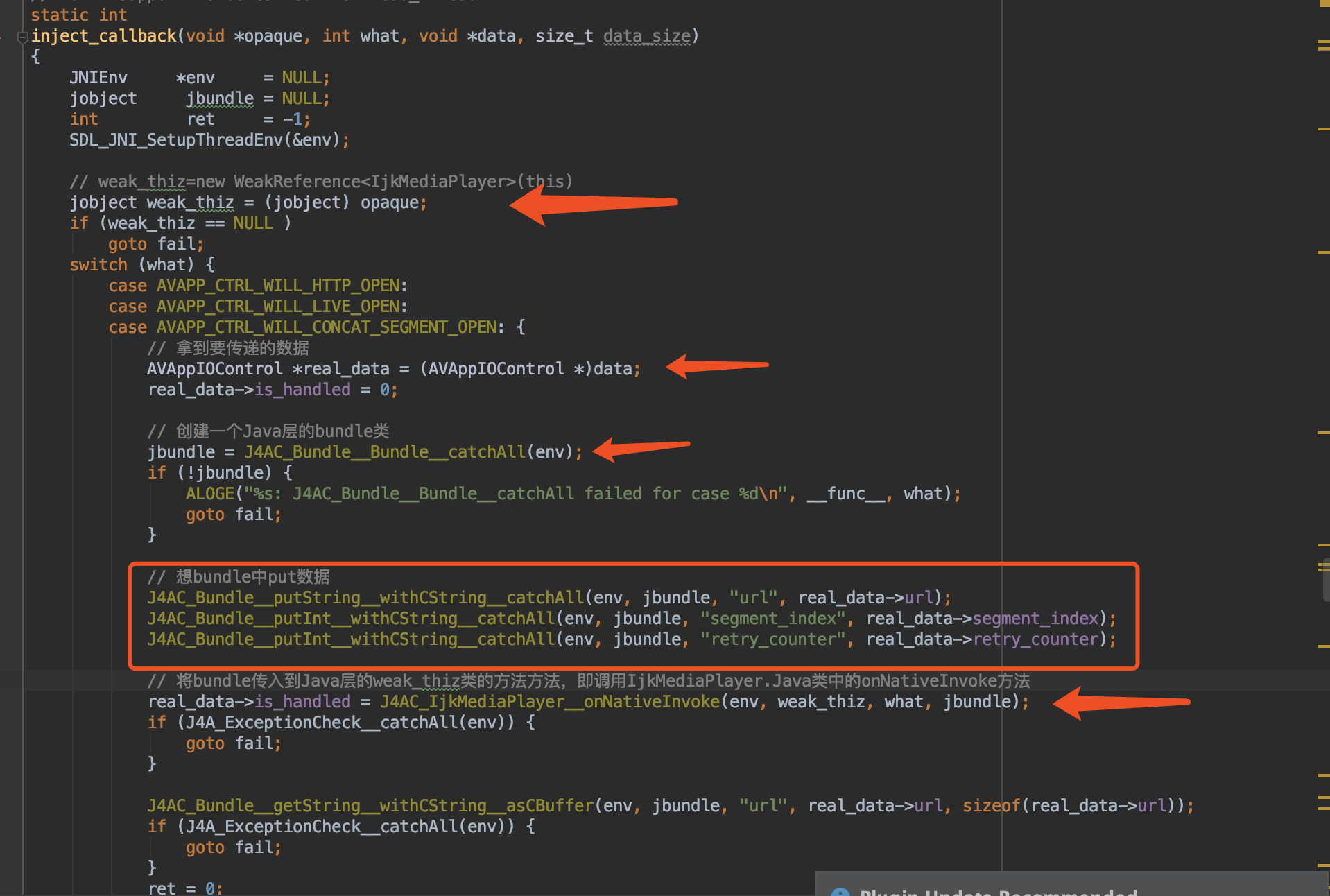Click the '想bundle中put数据' comment
The height and width of the screenshot is (896, 1330).
(239, 577)
